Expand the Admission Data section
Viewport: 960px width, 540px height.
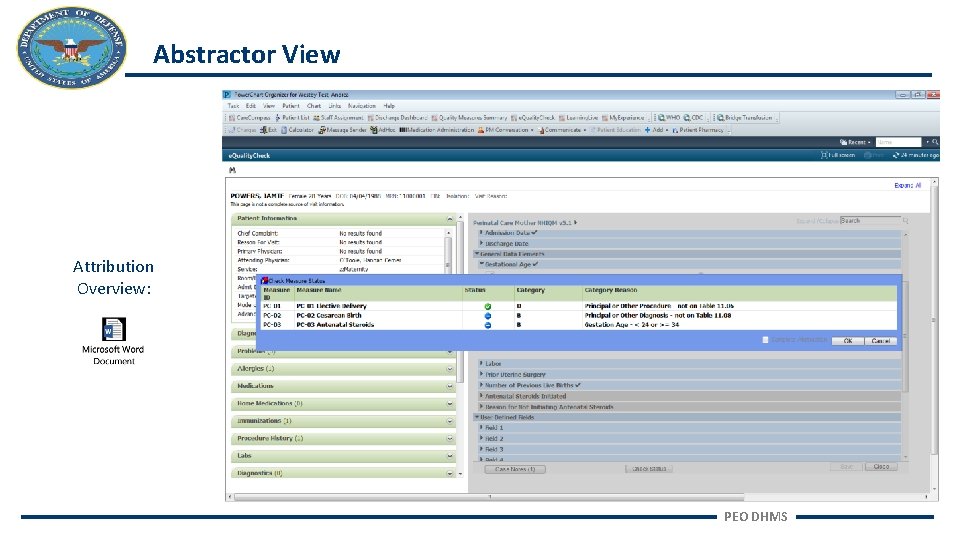481,233
